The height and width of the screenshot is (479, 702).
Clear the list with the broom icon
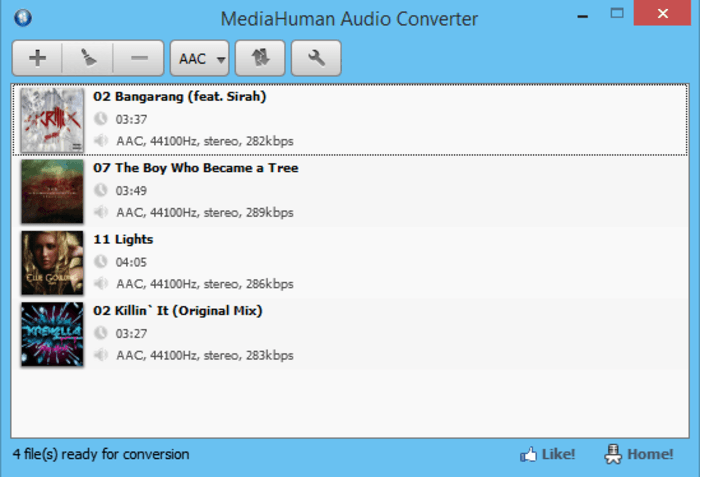coord(88,58)
